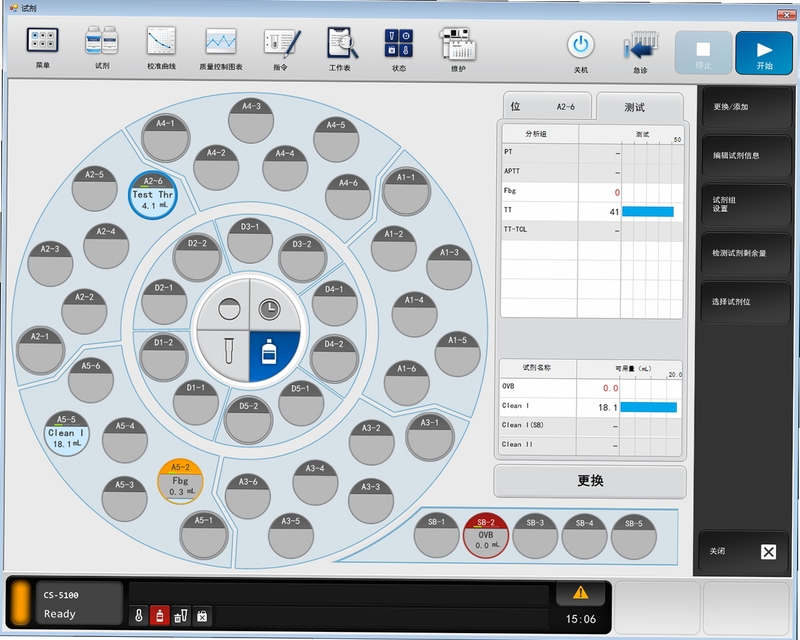The image size is (800, 640).
Task: Click the 急诊 emergency sample icon
Action: pos(640,46)
